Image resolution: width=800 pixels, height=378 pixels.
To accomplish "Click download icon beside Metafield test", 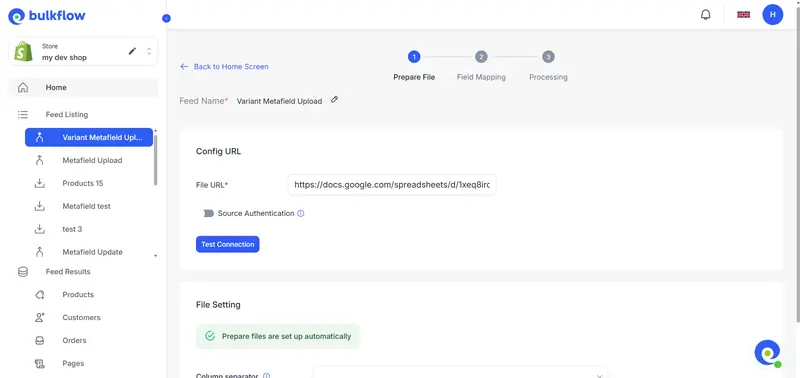I will coord(40,206).
